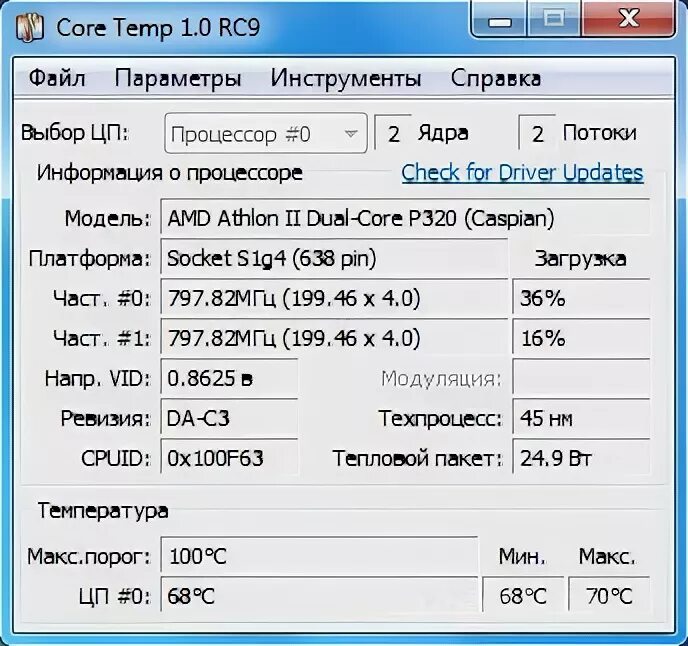Open the Справка menu

[496, 79]
